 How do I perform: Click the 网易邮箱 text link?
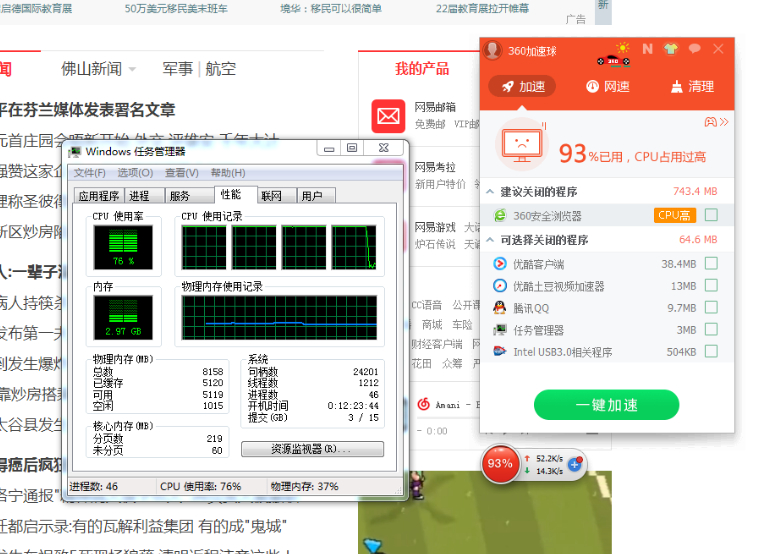click(x=435, y=107)
